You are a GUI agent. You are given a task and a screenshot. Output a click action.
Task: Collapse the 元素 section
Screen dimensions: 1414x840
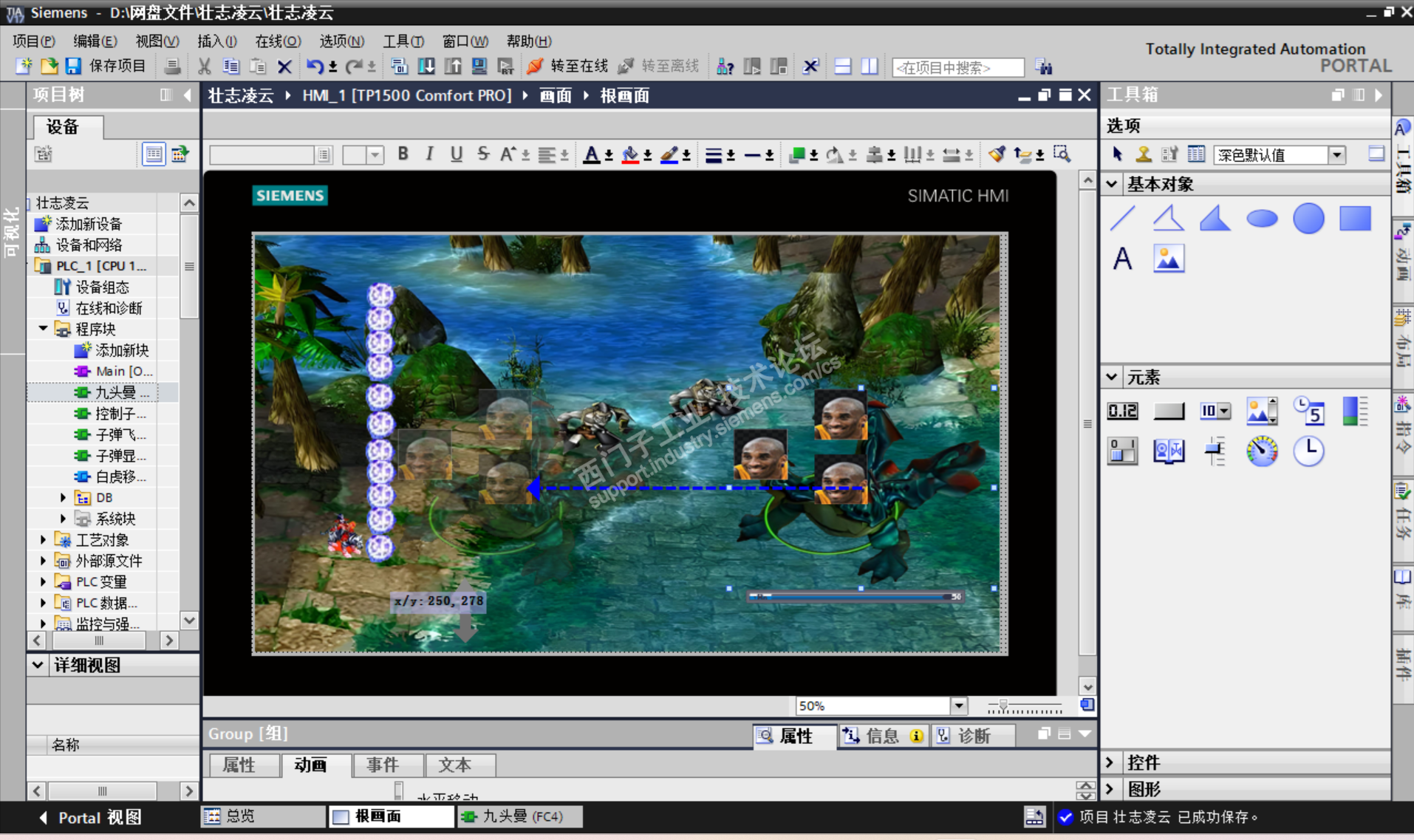[1112, 378]
